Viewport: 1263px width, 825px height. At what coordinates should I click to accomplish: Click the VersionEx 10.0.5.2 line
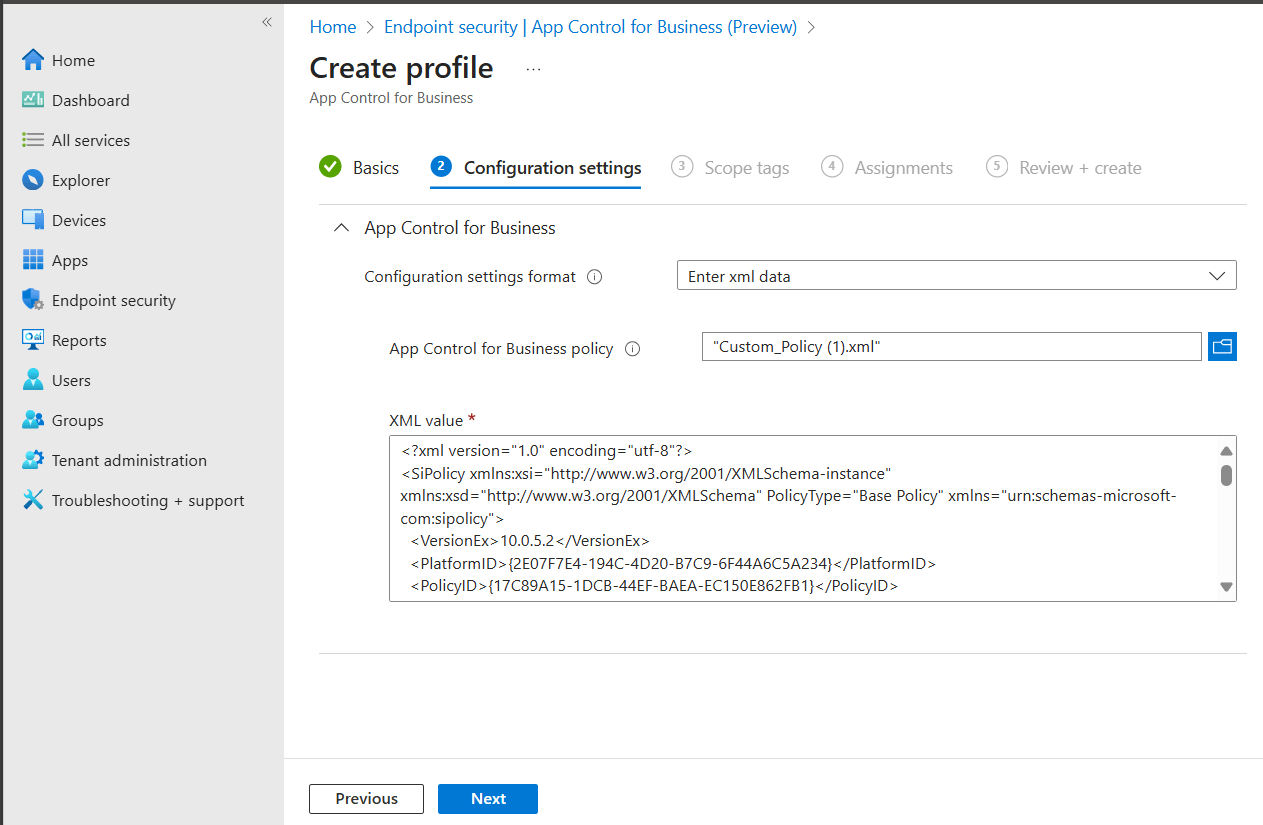pyautogui.click(x=530, y=541)
